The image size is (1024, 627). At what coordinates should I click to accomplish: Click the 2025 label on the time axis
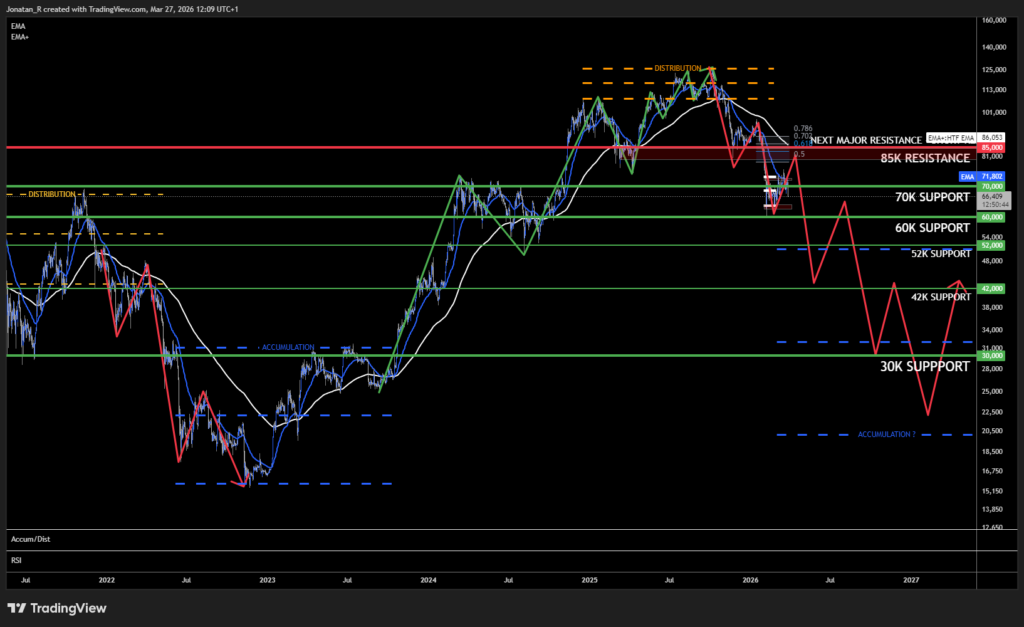(x=589, y=580)
